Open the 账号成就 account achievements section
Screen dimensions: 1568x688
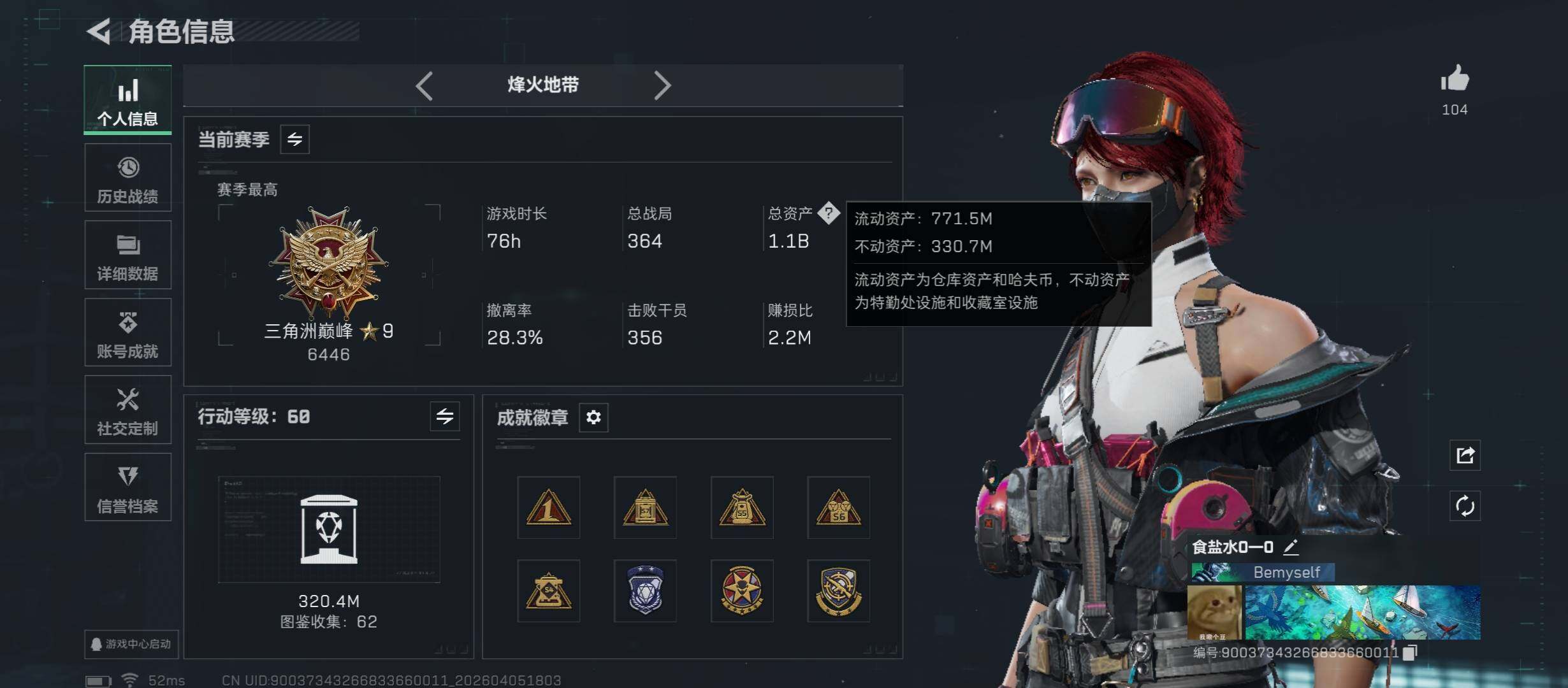pos(127,333)
